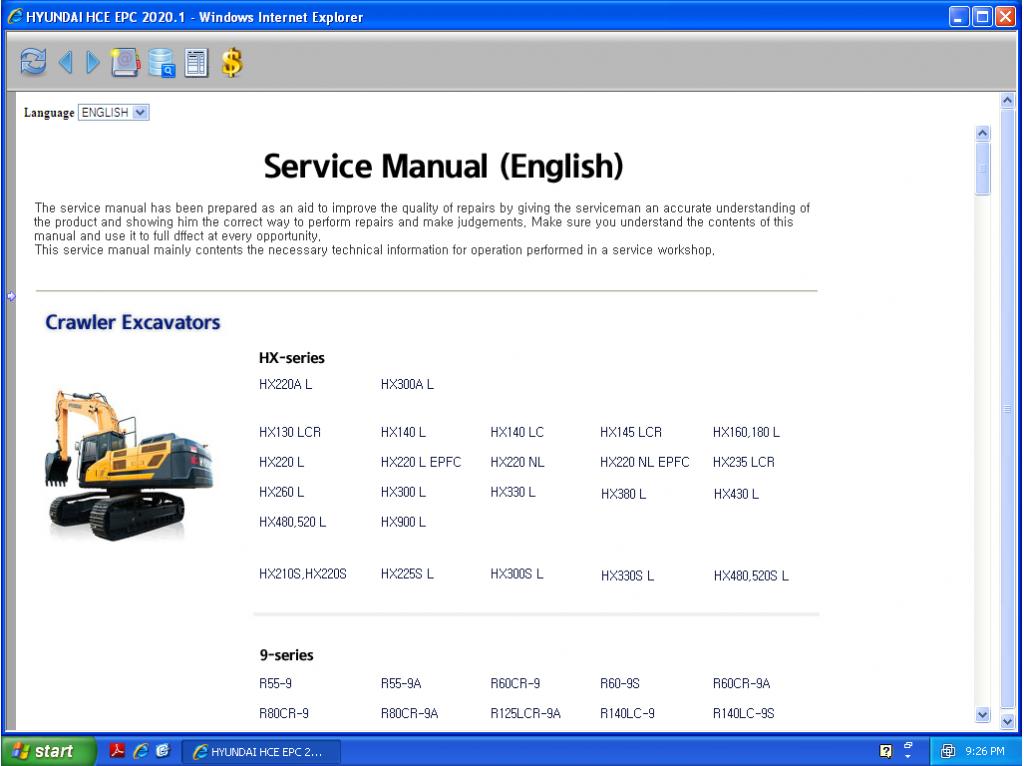The height and width of the screenshot is (766, 1024).
Task: Choose the R140LC-9 model
Action: tap(628, 714)
